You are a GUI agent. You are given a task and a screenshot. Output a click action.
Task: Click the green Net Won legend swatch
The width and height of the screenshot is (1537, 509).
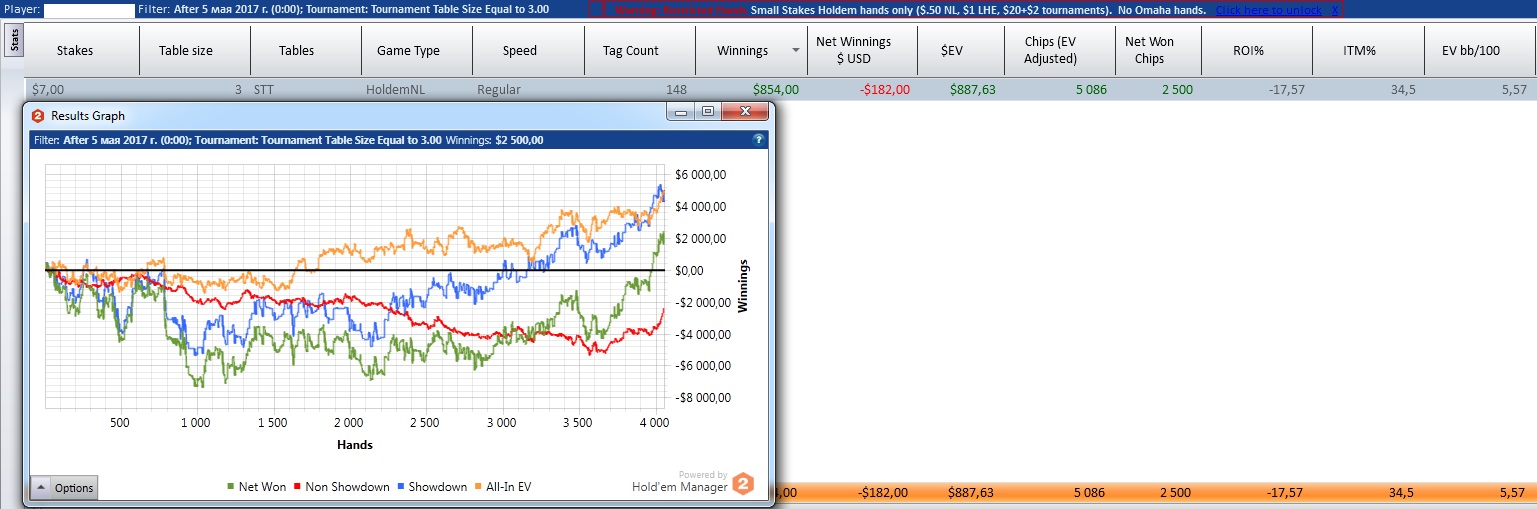click(x=230, y=487)
